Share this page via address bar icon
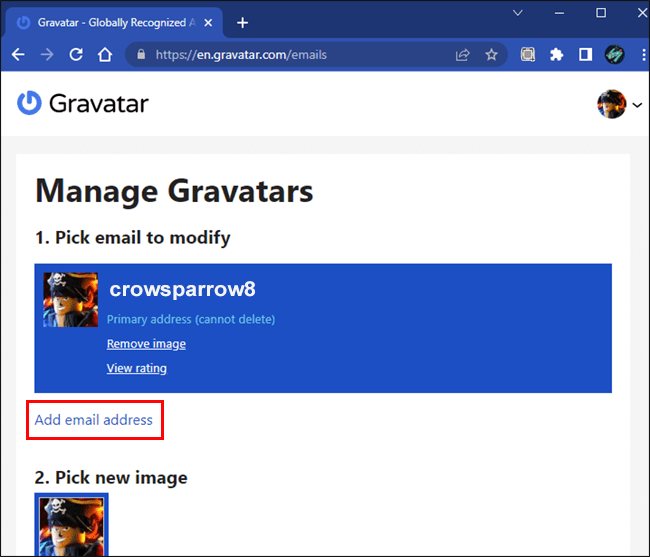The height and width of the screenshot is (557, 650). [x=462, y=54]
